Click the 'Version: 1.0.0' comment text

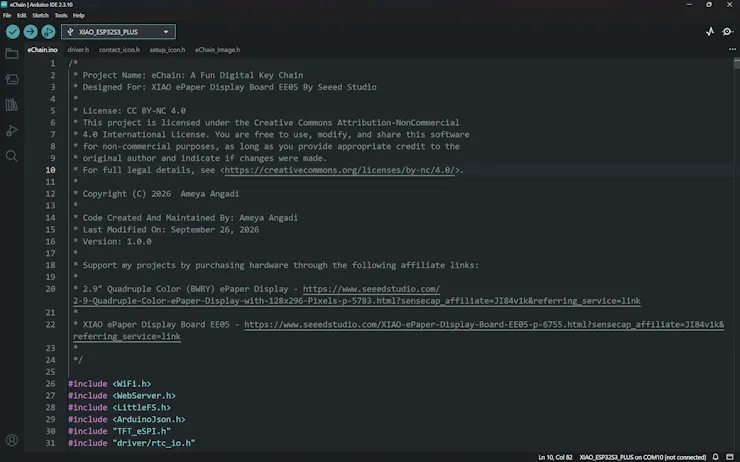pyautogui.click(x=117, y=241)
